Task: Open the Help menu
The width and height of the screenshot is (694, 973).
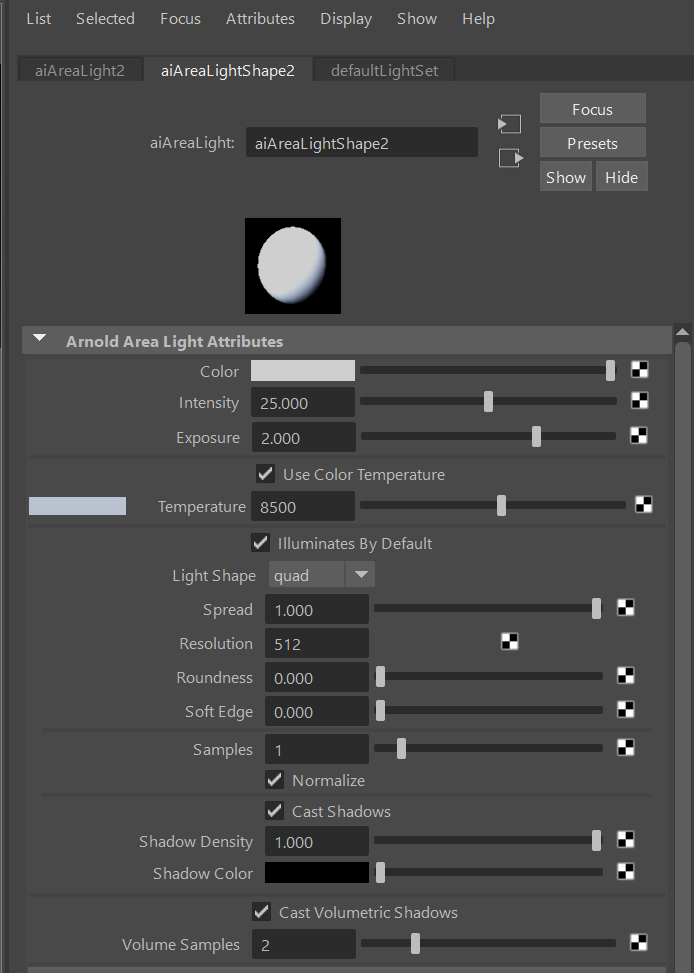Action: click(478, 19)
